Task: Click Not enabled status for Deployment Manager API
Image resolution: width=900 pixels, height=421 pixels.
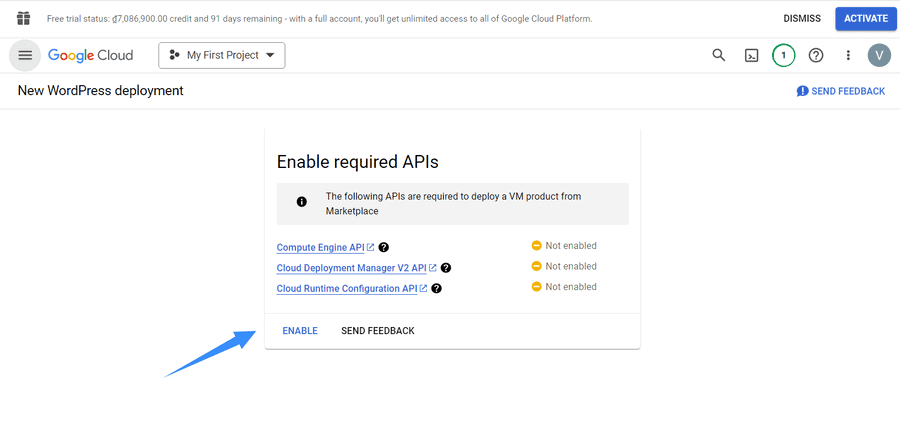Action: pyautogui.click(x=564, y=266)
